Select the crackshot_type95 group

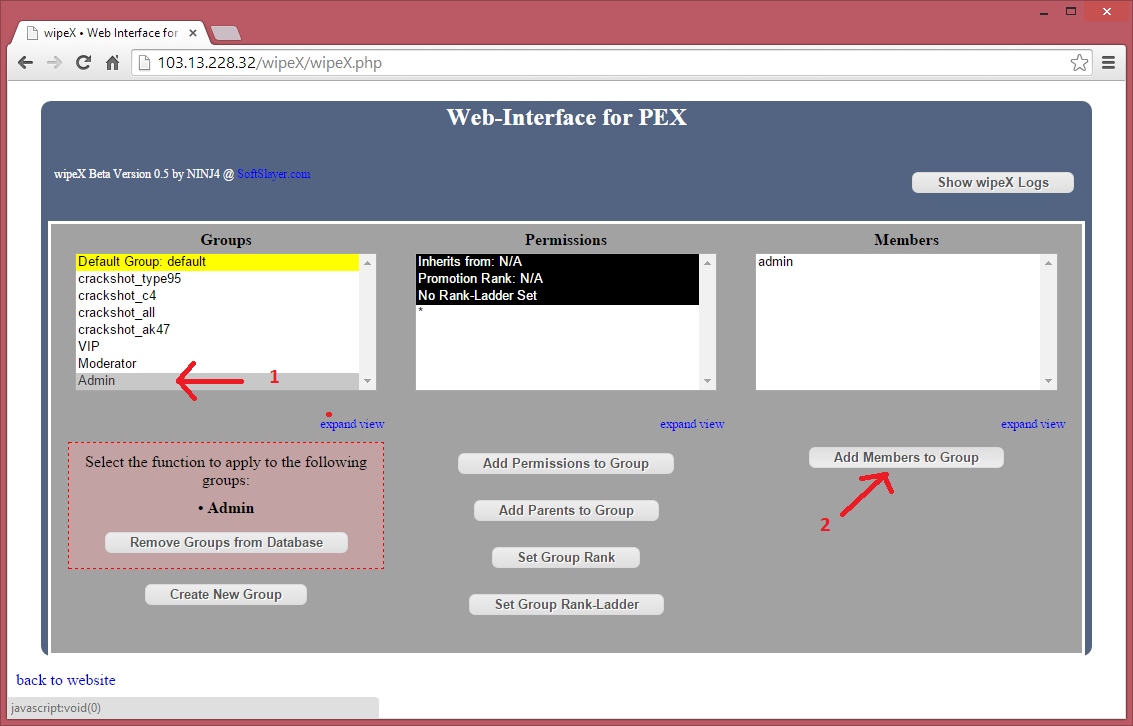217,279
